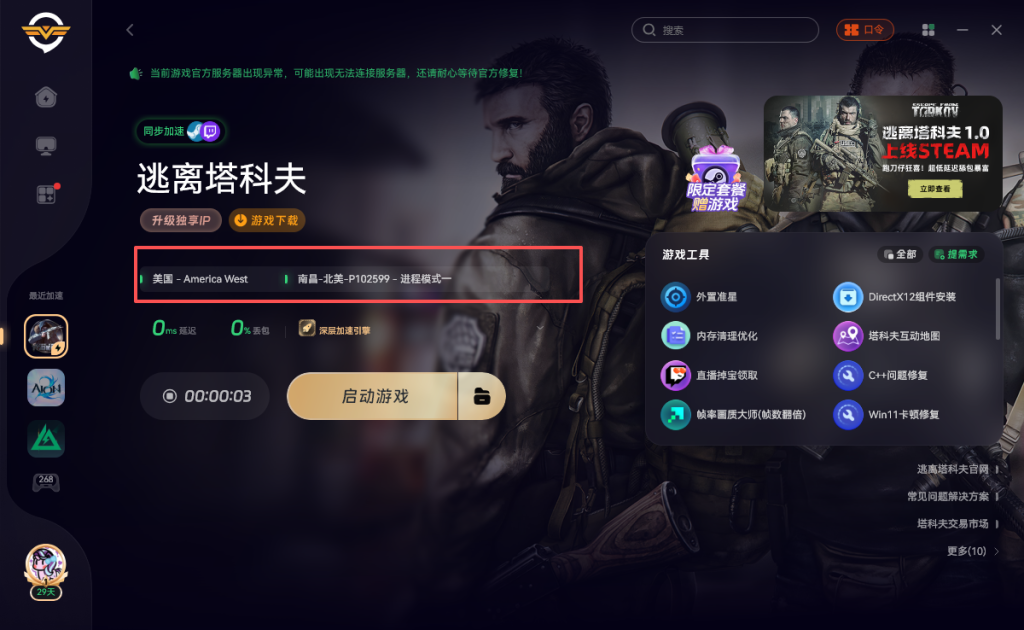Stop acceleration via the timer stop button
Viewport: 1024px width, 630px height.
point(170,396)
